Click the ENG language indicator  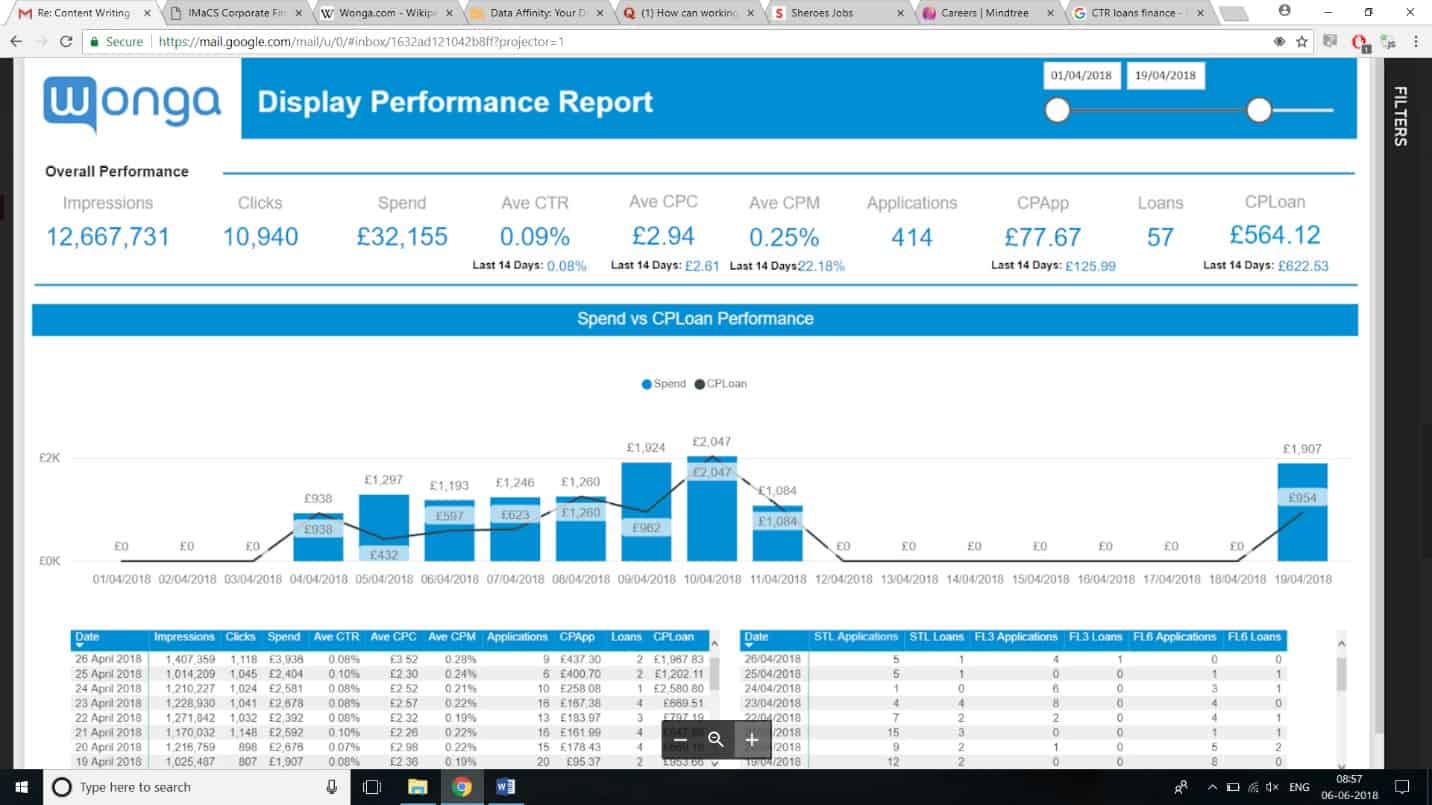[1299, 787]
